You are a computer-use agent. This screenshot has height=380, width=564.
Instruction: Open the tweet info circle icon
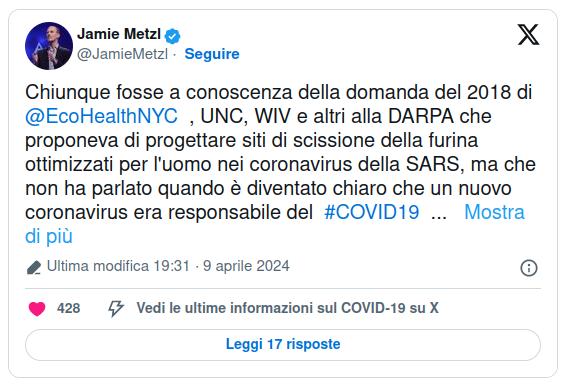(x=529, y=268)
